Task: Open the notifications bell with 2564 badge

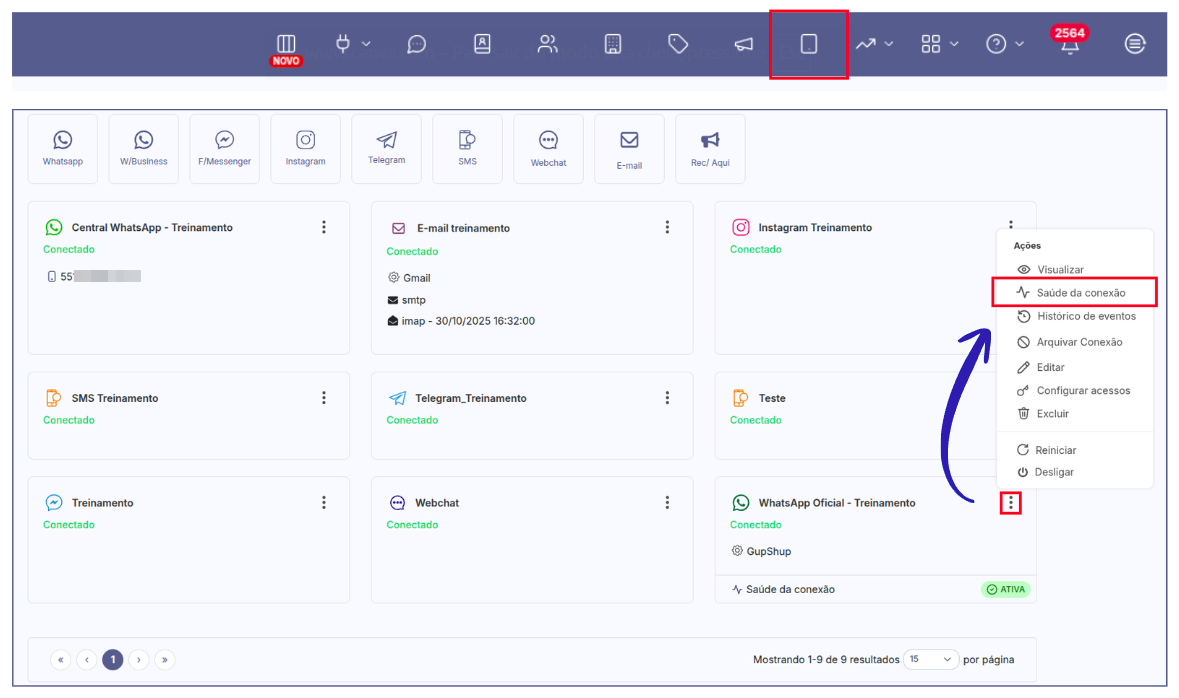Action: tap(1069, 46)
